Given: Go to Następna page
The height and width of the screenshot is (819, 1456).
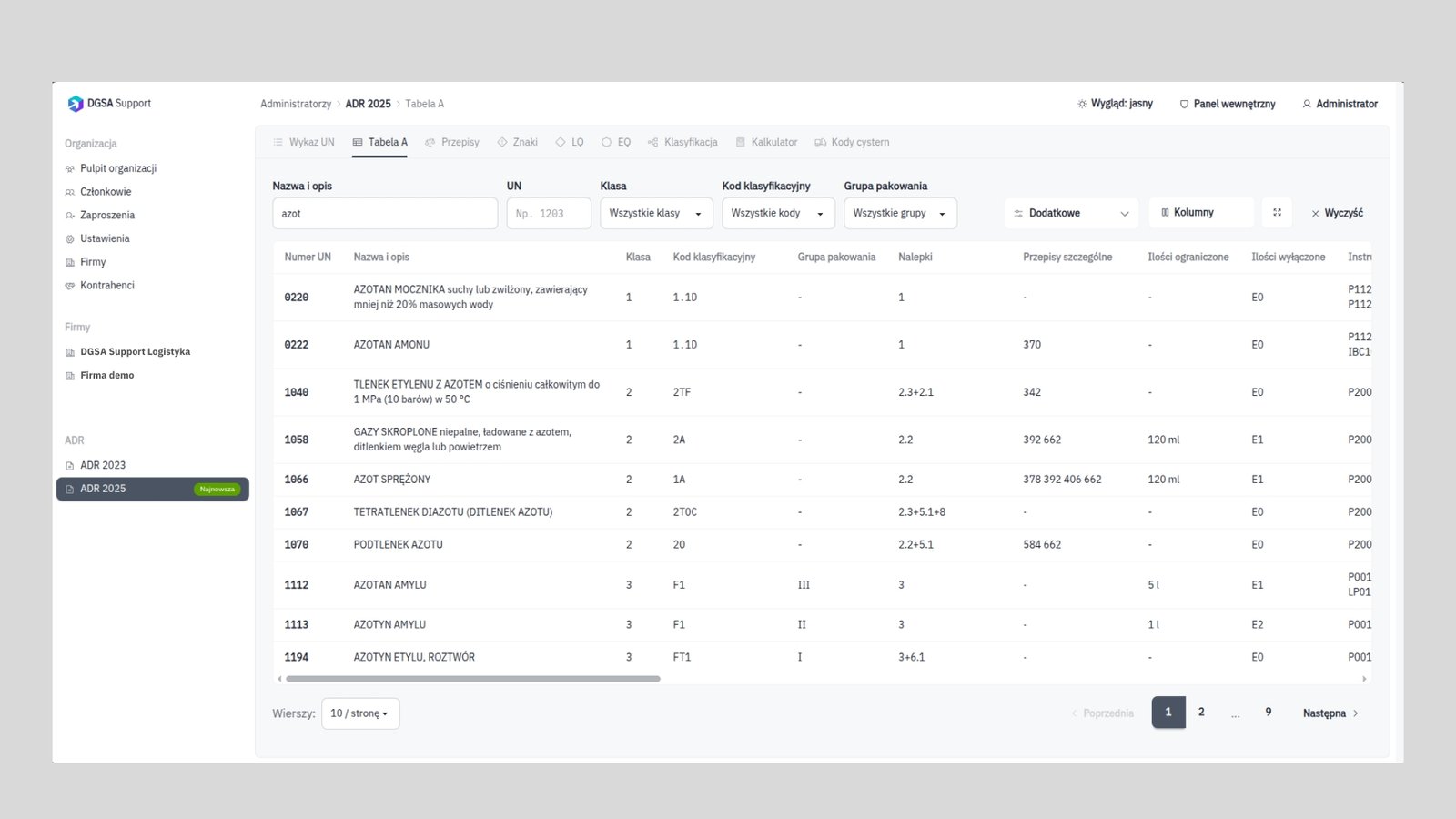Looking at the screenshot, I should point(1330,713).
